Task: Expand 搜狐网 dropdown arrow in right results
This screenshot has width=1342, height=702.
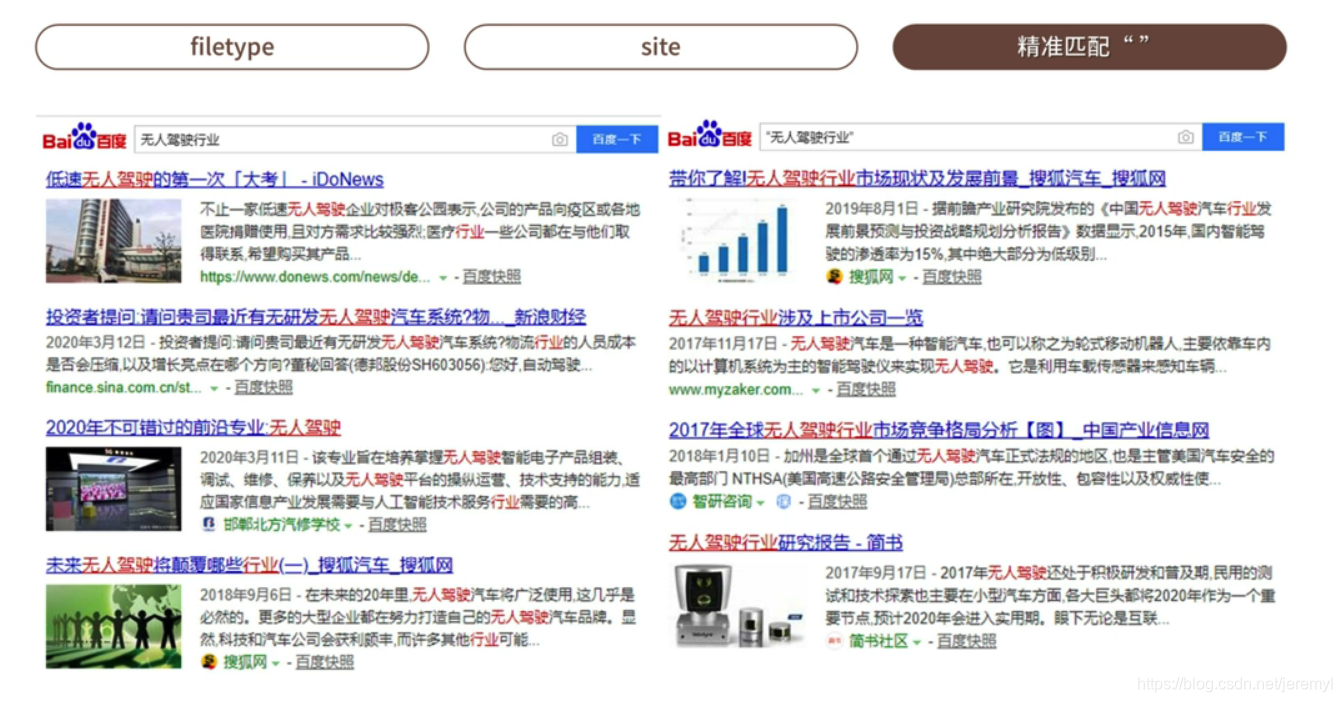Action: click(x=902, y=278)
